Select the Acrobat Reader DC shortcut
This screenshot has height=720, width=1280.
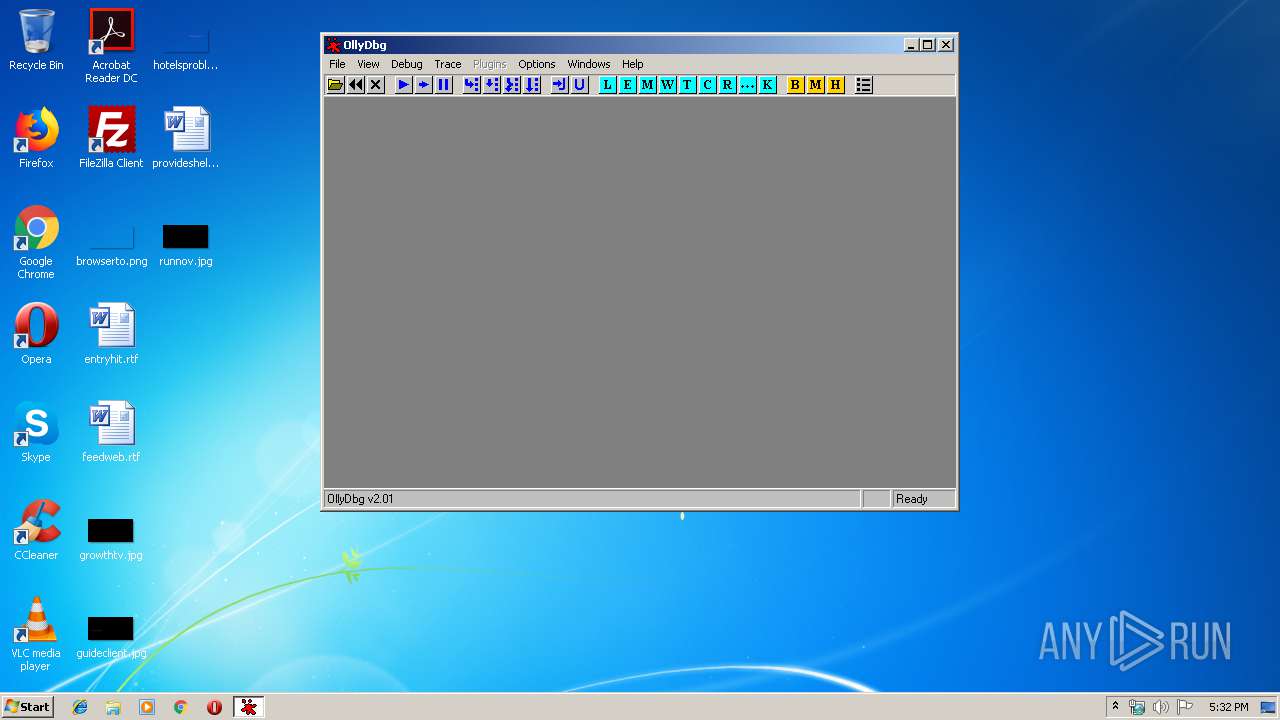point(111,46)
